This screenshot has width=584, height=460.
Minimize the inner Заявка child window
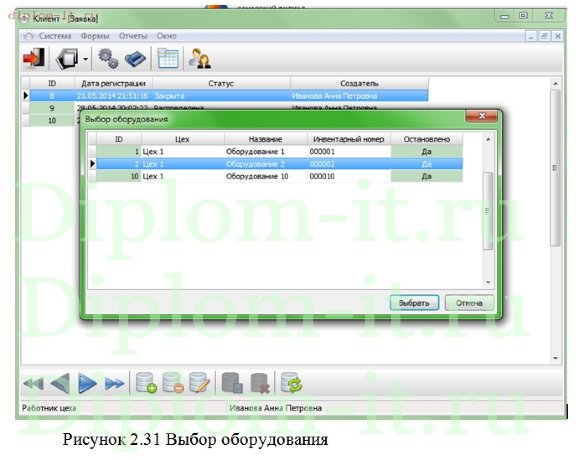tap(531, 36)
